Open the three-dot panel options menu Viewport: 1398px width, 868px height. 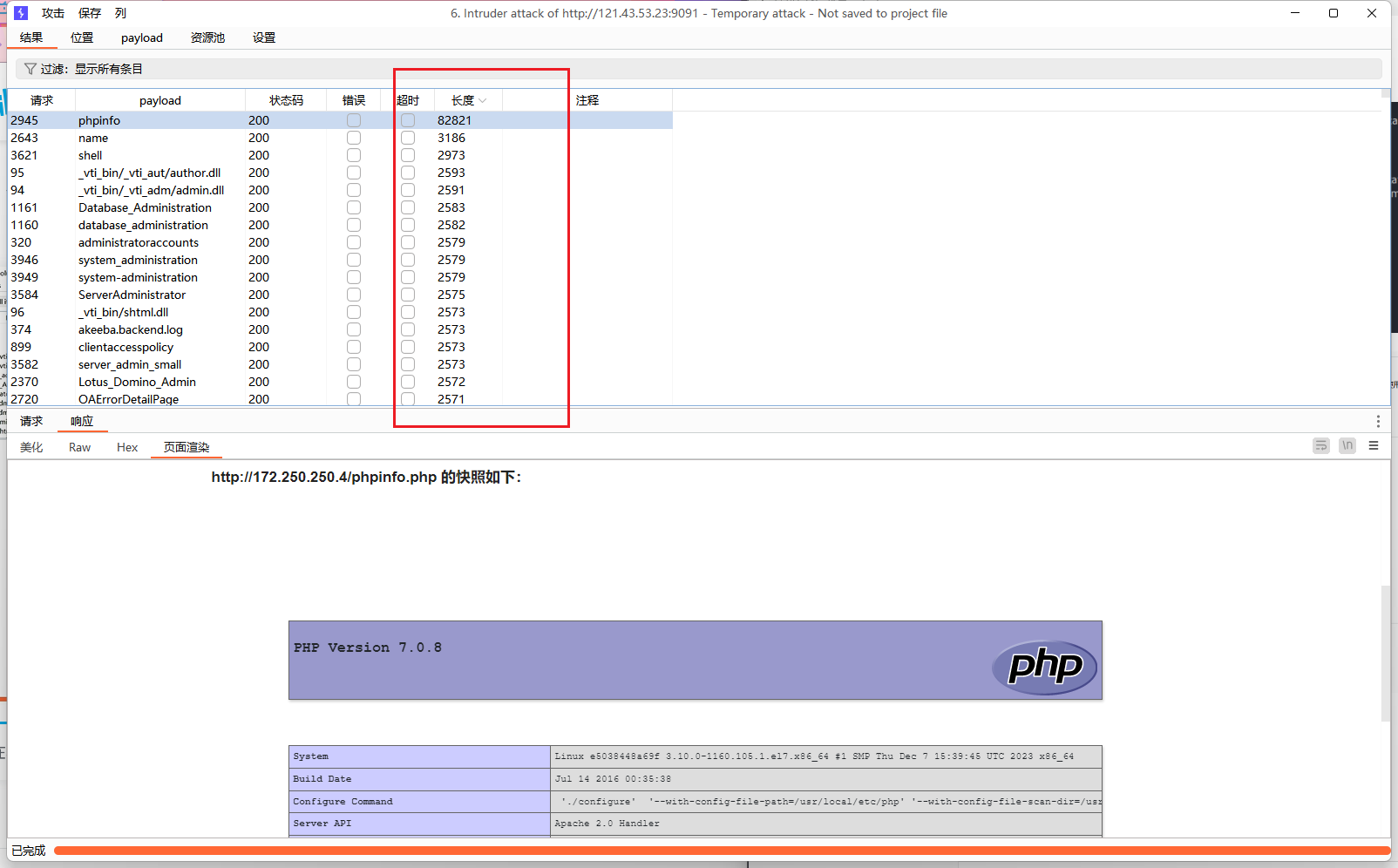tap(1378, 421)
